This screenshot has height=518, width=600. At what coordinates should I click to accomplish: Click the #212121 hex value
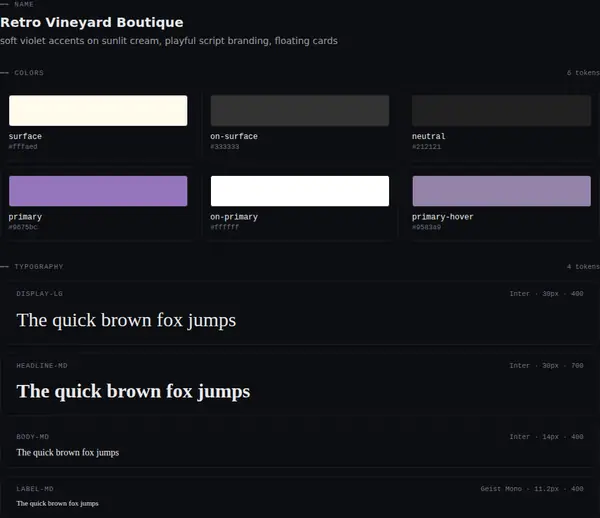pos(426,147)
